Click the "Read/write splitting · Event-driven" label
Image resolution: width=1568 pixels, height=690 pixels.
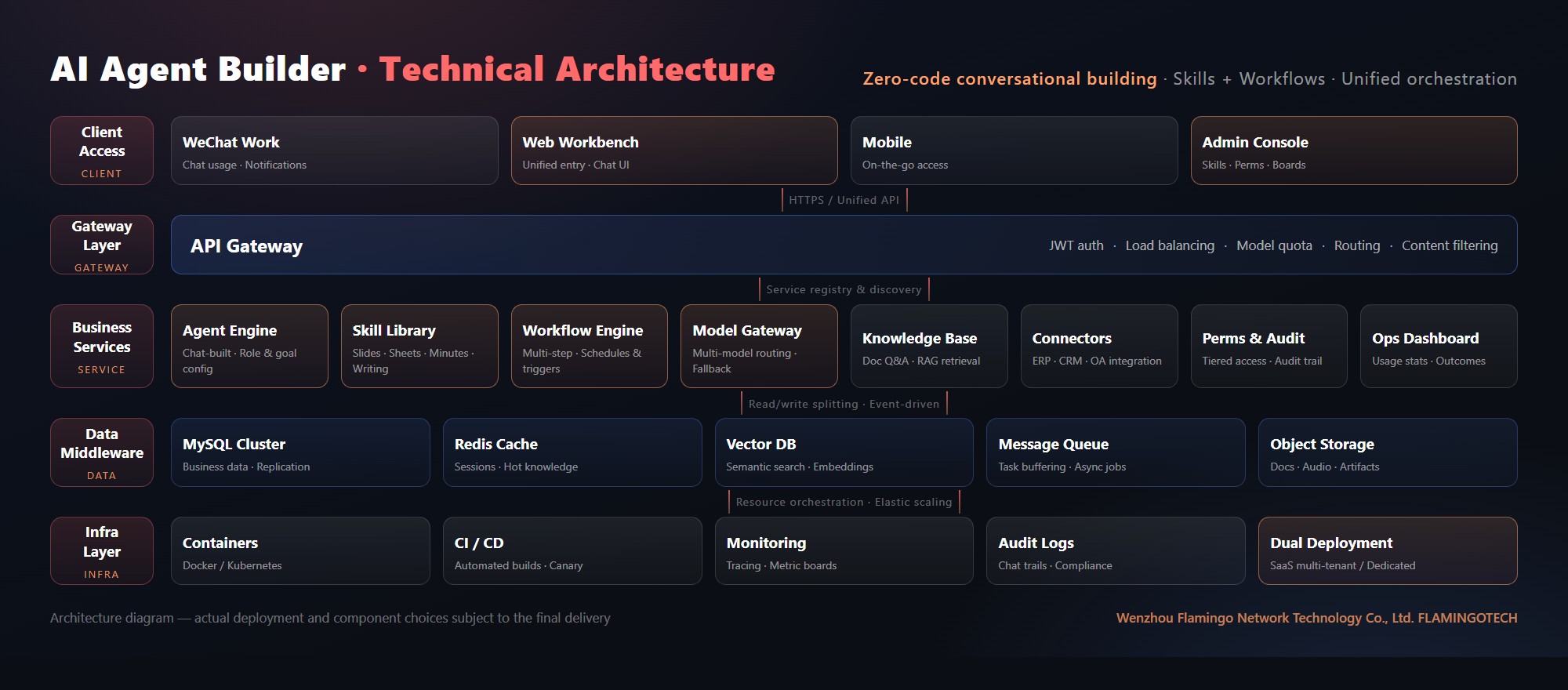tap(844, 404)
